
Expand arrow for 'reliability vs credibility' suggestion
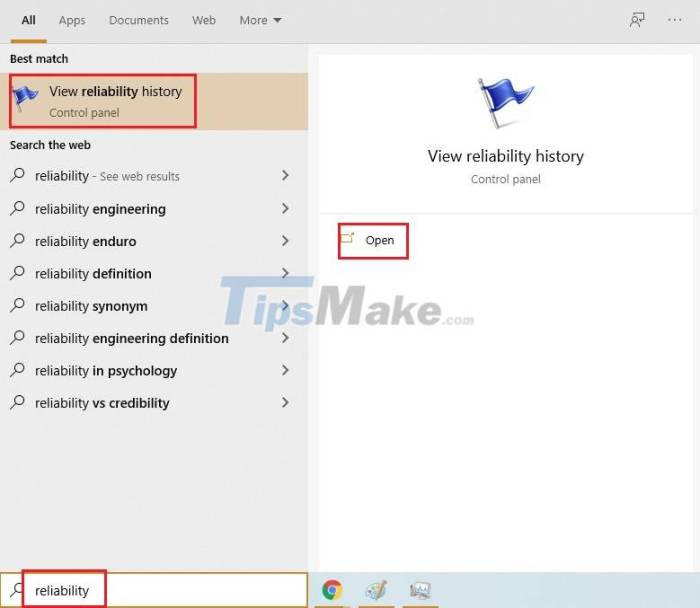point(285,403)
